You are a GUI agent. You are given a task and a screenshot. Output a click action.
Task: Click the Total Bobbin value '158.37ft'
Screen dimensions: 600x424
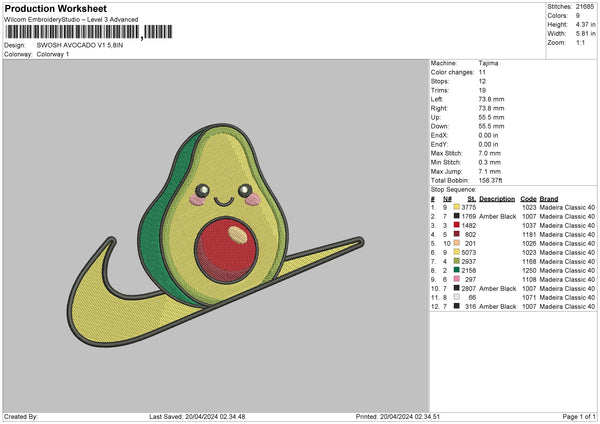coord(491,180)
